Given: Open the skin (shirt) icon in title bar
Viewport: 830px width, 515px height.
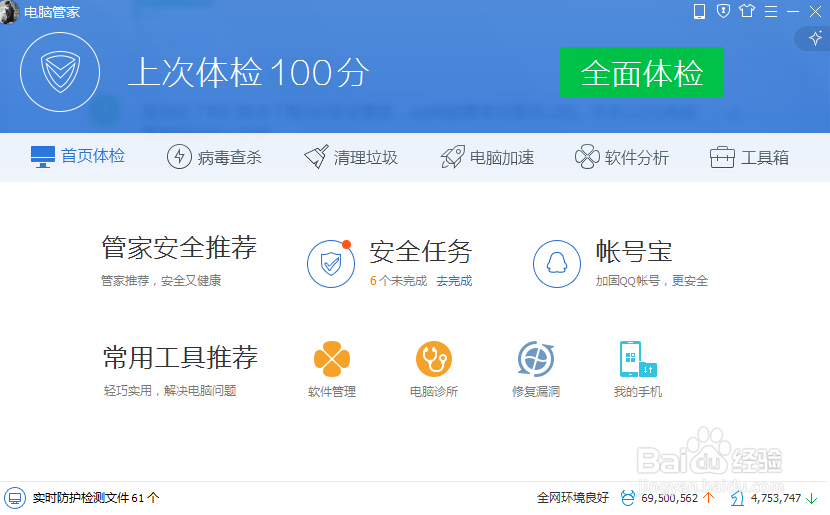Looking at the screenshot, I should click(747, 11).
